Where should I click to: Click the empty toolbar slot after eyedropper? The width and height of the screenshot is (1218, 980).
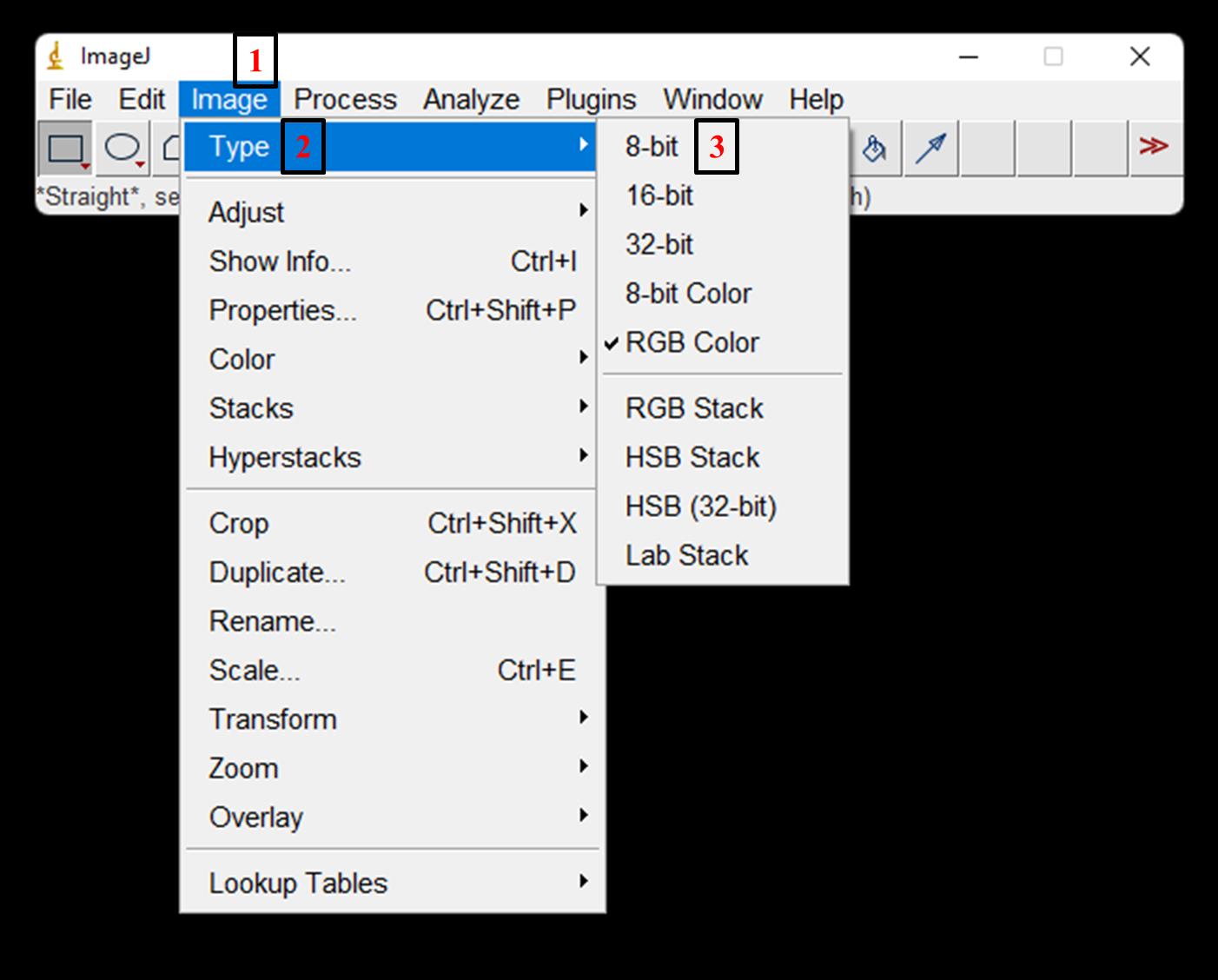pos(987,148)
